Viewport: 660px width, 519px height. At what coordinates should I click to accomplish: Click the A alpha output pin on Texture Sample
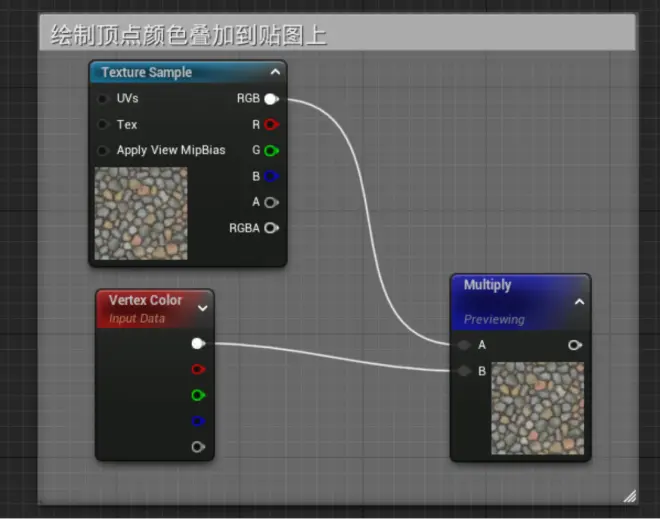pyautogui.click(x=271, y=202)
